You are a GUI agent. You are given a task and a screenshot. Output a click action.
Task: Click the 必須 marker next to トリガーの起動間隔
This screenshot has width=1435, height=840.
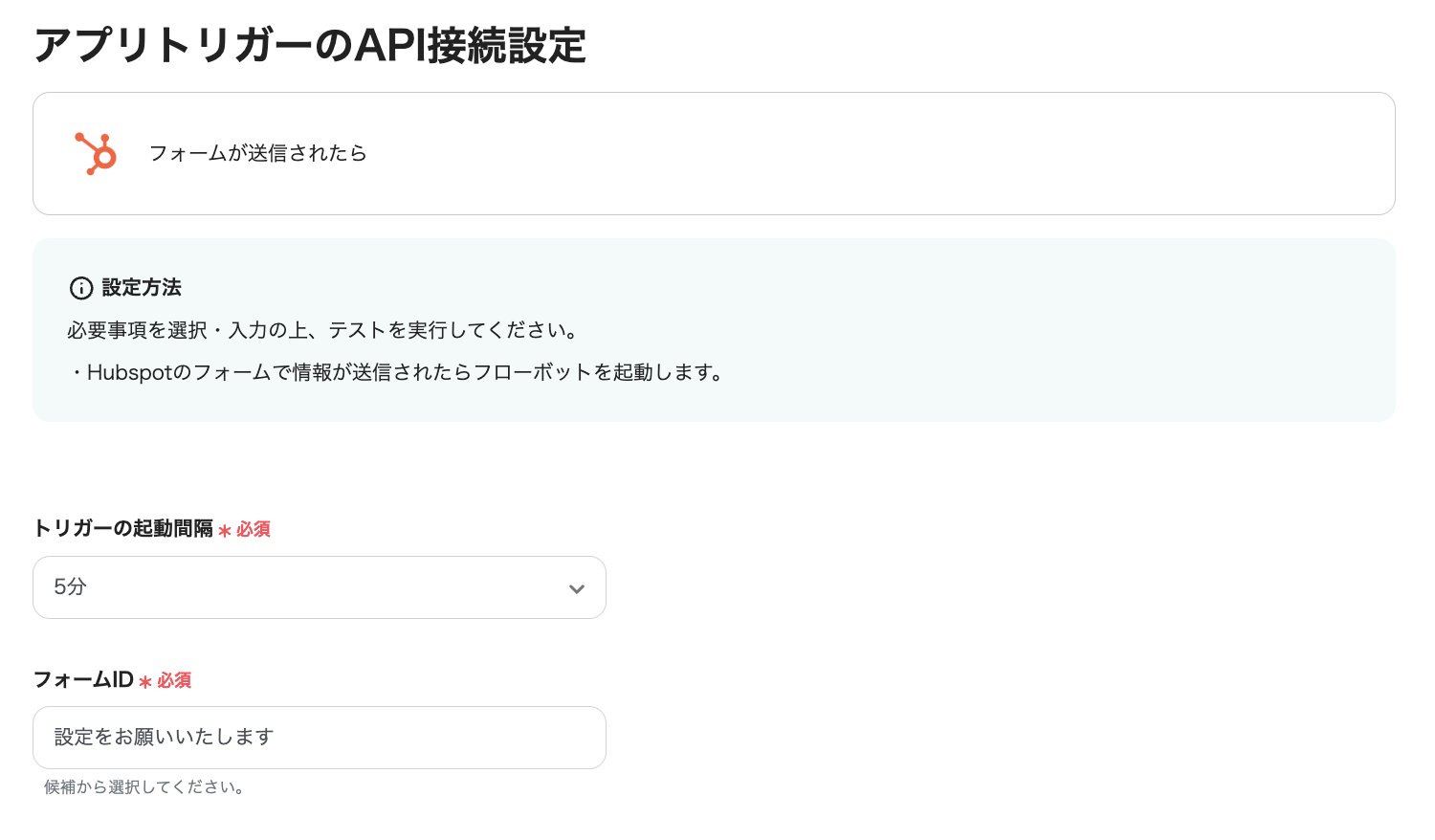tap(254, 529)
